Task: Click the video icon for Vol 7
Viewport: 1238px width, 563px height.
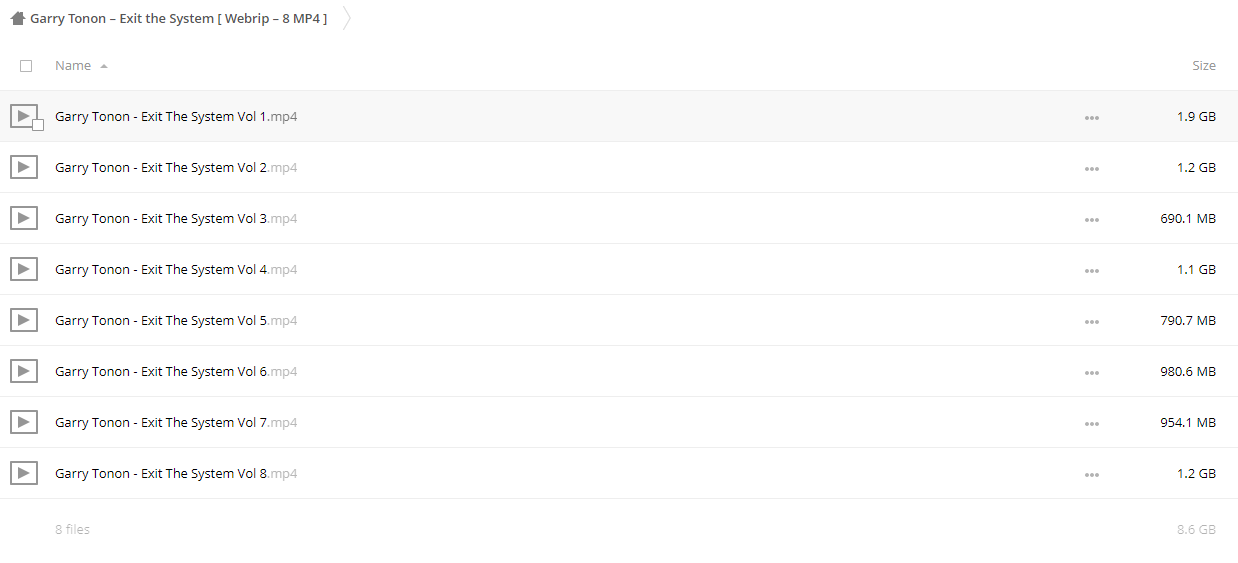Action: coord(24,422)
